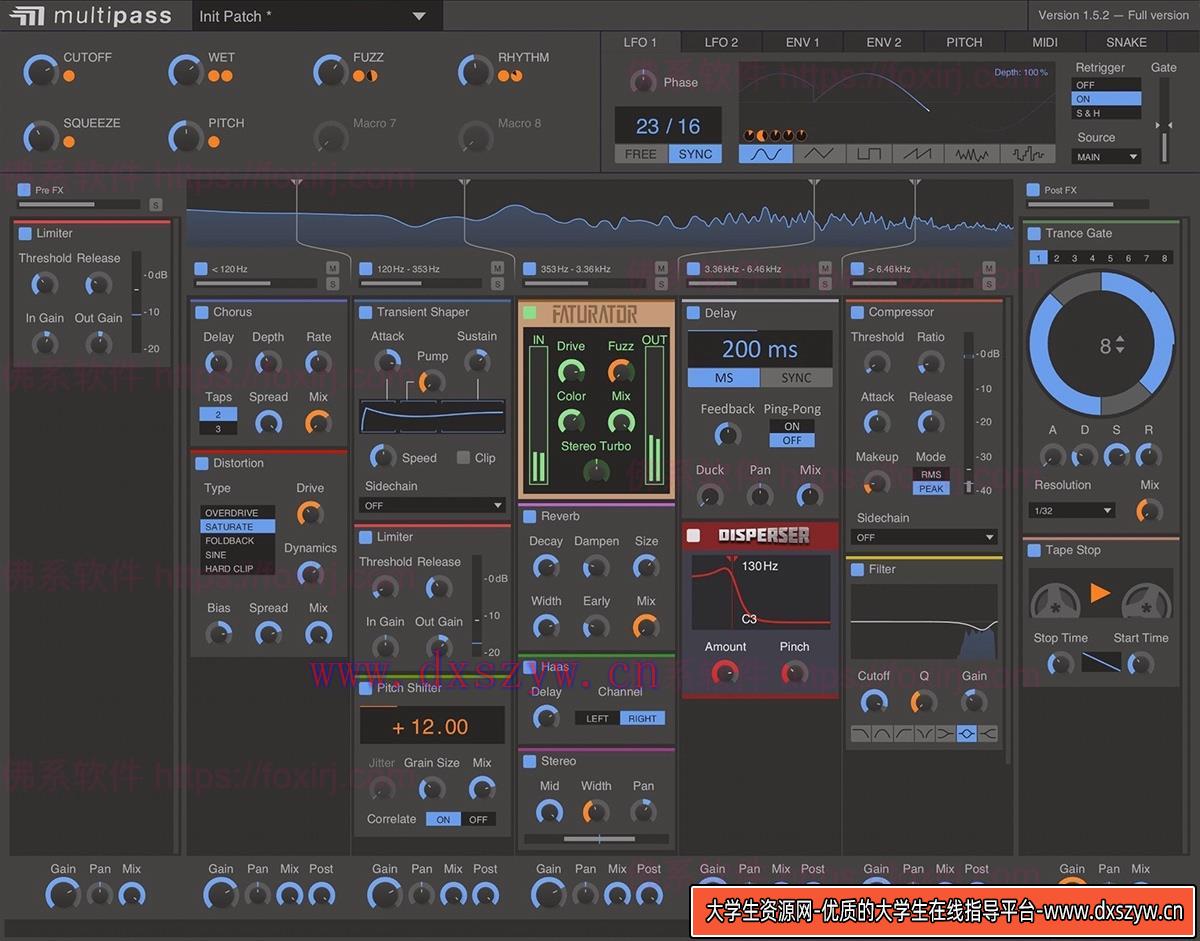Viewport: 1200px width, 941px height.
Task: Solo the Pre FX lane
Action: click(x=156, y=204)
